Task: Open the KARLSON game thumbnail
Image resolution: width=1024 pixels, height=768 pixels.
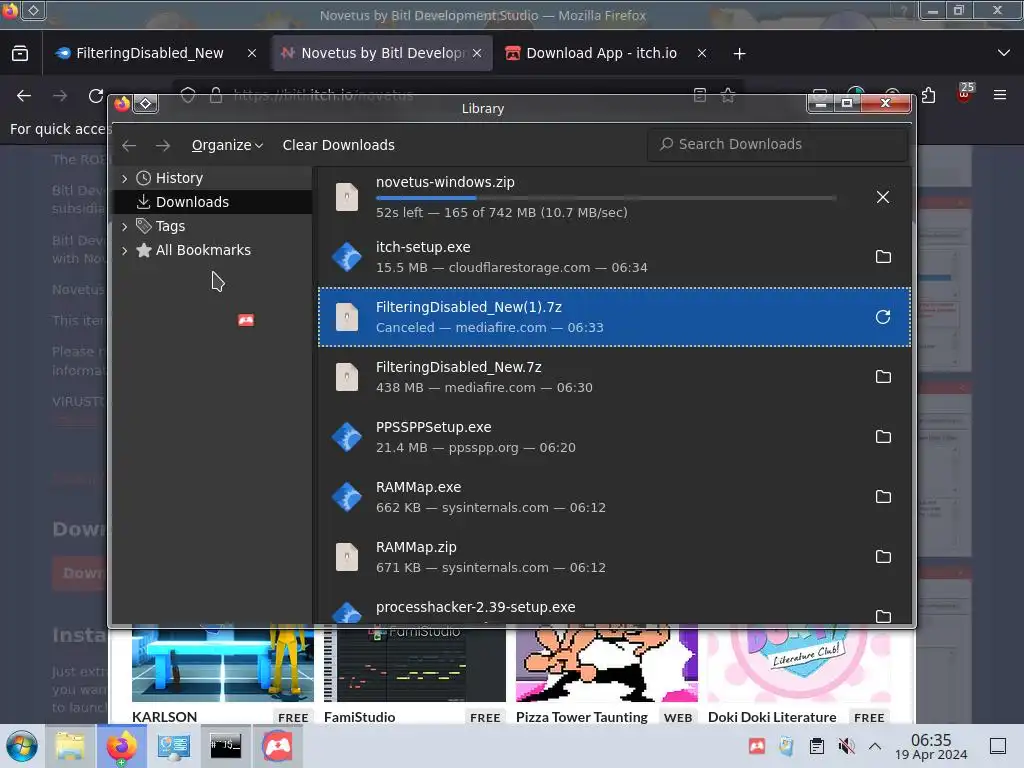Action: (x=223, y=664)
